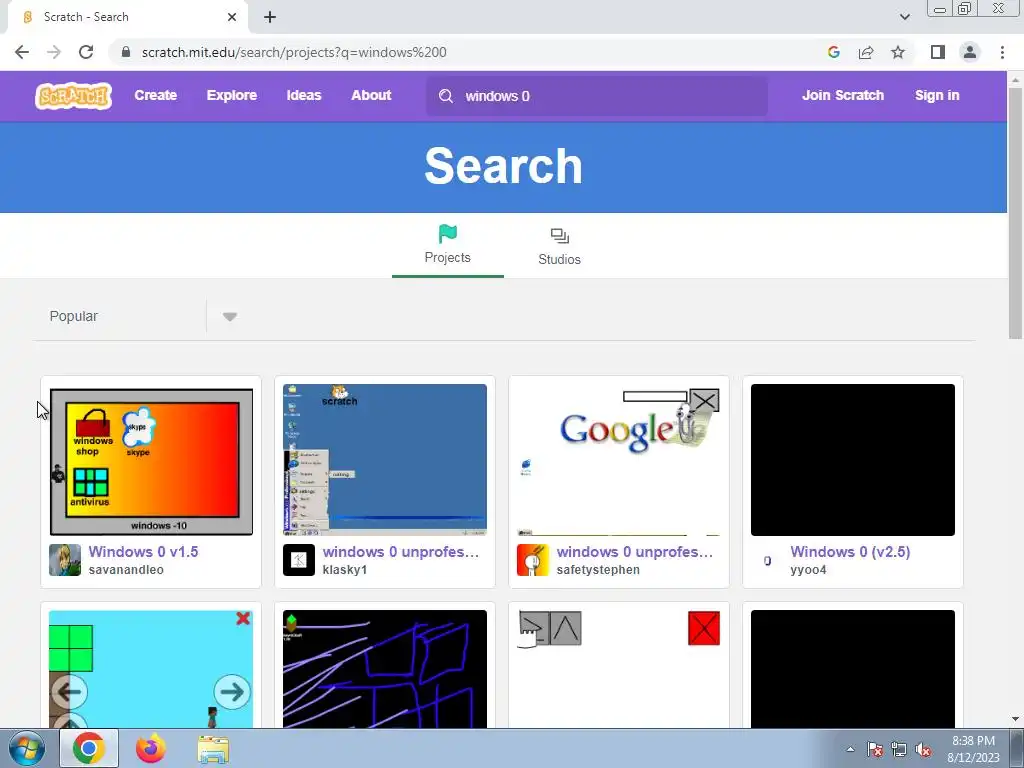The height and width of the screenshot is (768, 1024).
Task: Open the Create page
Action: 155,95
